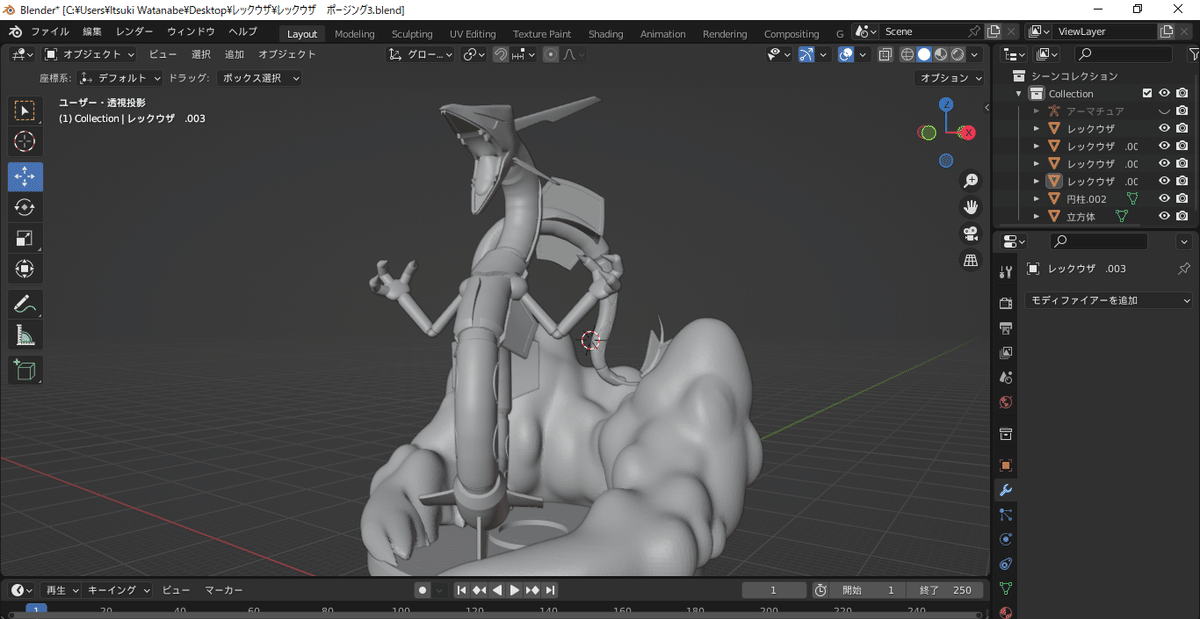The width and height of the screenshot is (1200, 619).
Task: Toggle X-ray mode in viewport header
Action: click(x=885, y=54)
